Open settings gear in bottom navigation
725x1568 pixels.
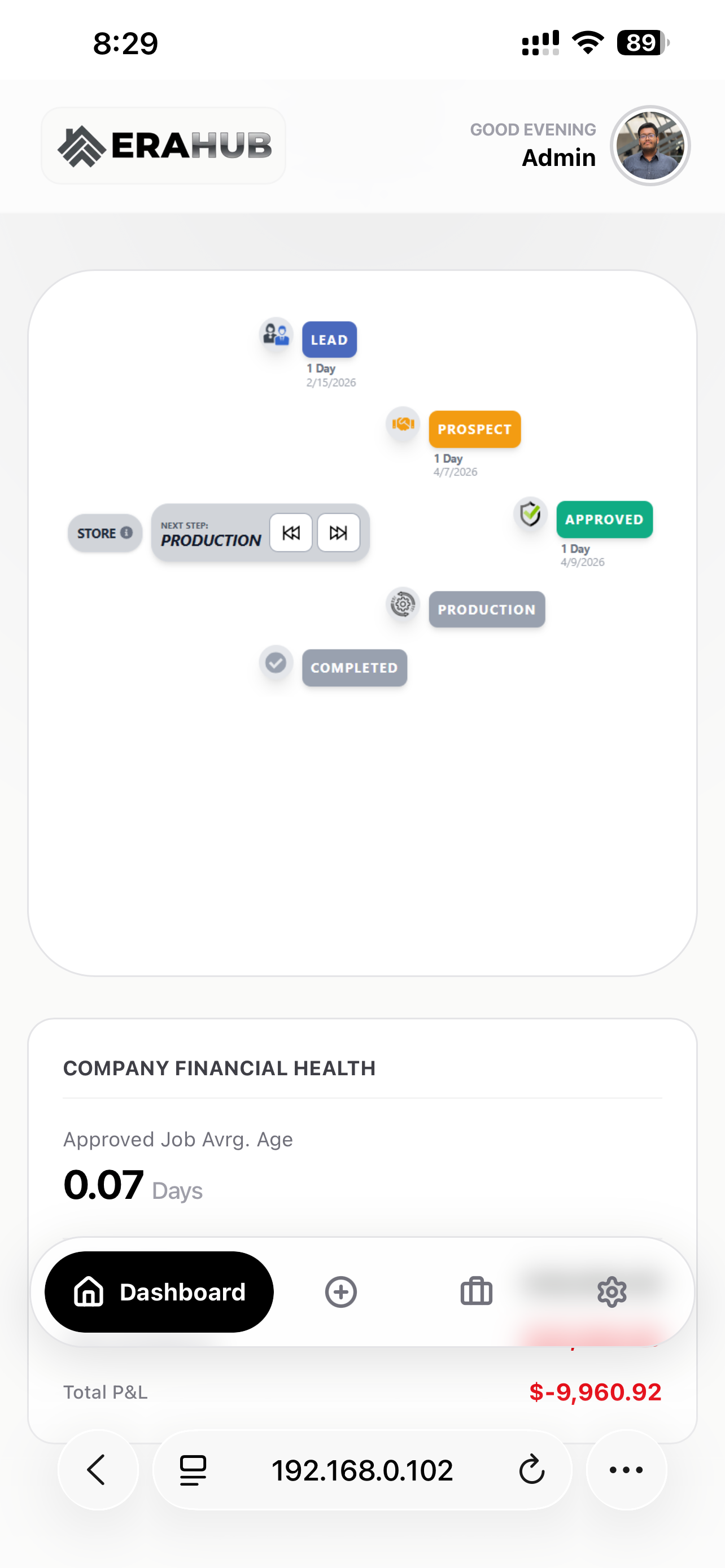click(612, 1291)
